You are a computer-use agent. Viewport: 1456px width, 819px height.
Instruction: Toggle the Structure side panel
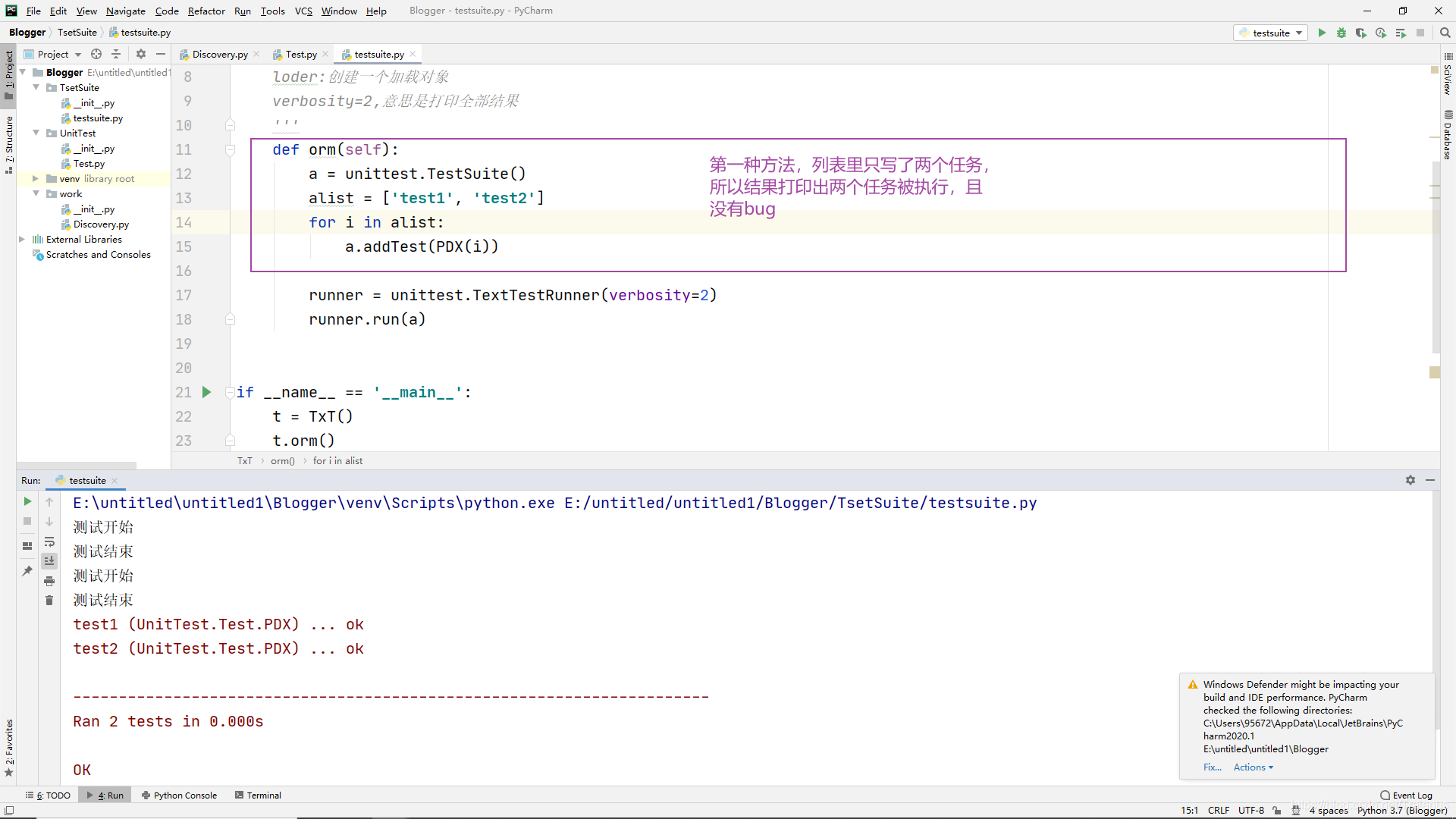[x=9, y=144]
